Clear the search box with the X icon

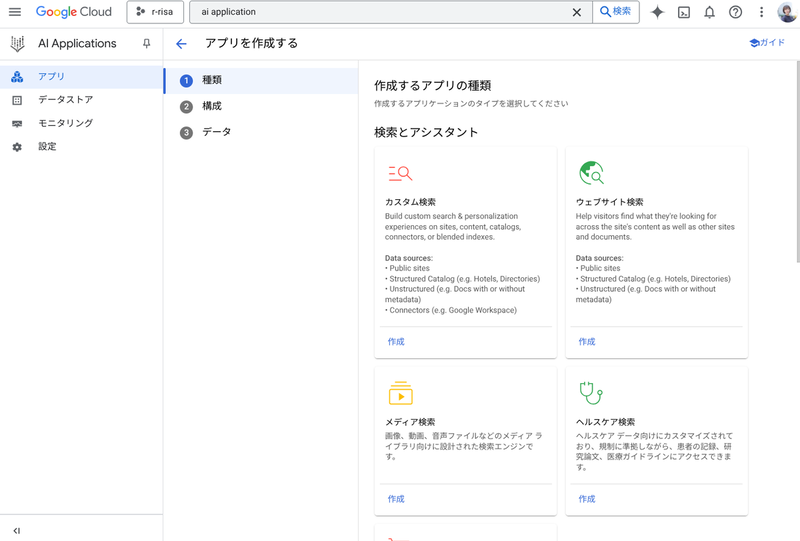click(577, 12)
